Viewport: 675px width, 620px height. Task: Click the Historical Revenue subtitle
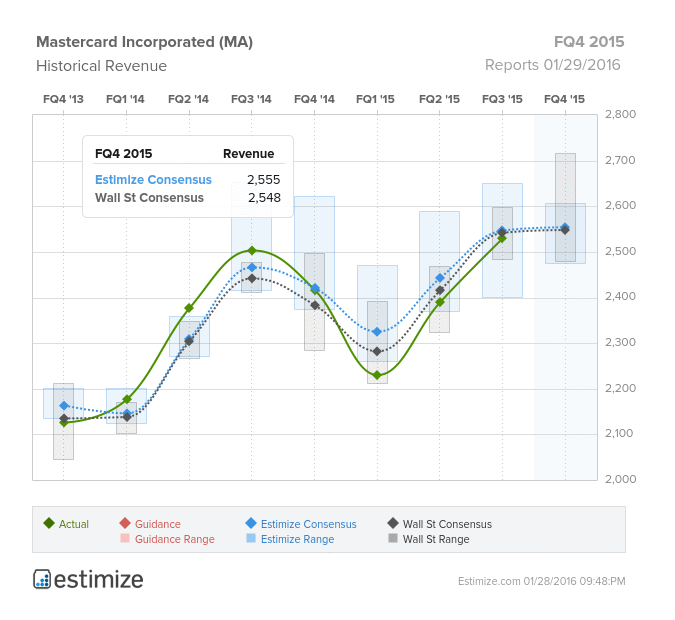click(102, 66)
